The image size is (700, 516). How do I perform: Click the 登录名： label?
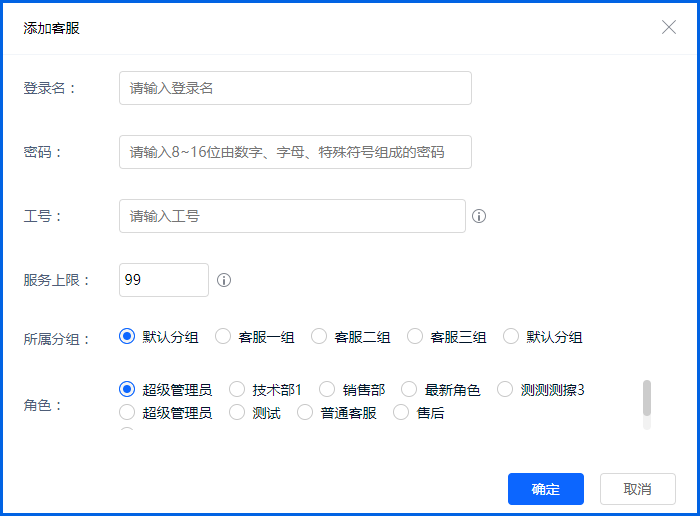click(50, 88)
